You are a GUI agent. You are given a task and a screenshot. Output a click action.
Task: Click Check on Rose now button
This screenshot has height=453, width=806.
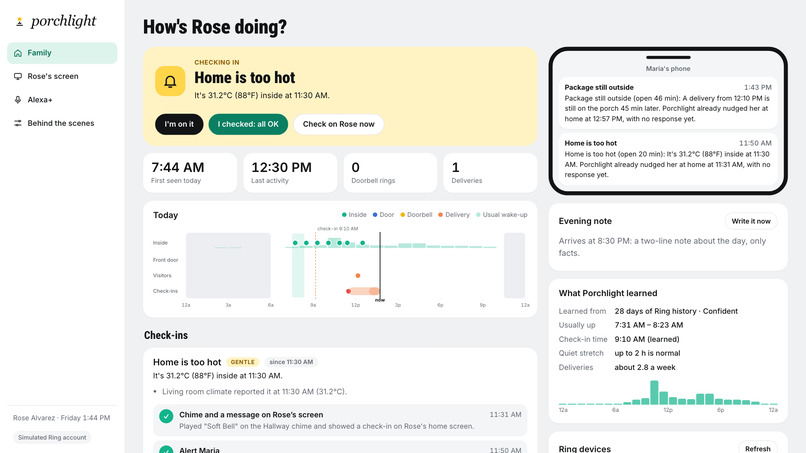(x=339, y=124)
